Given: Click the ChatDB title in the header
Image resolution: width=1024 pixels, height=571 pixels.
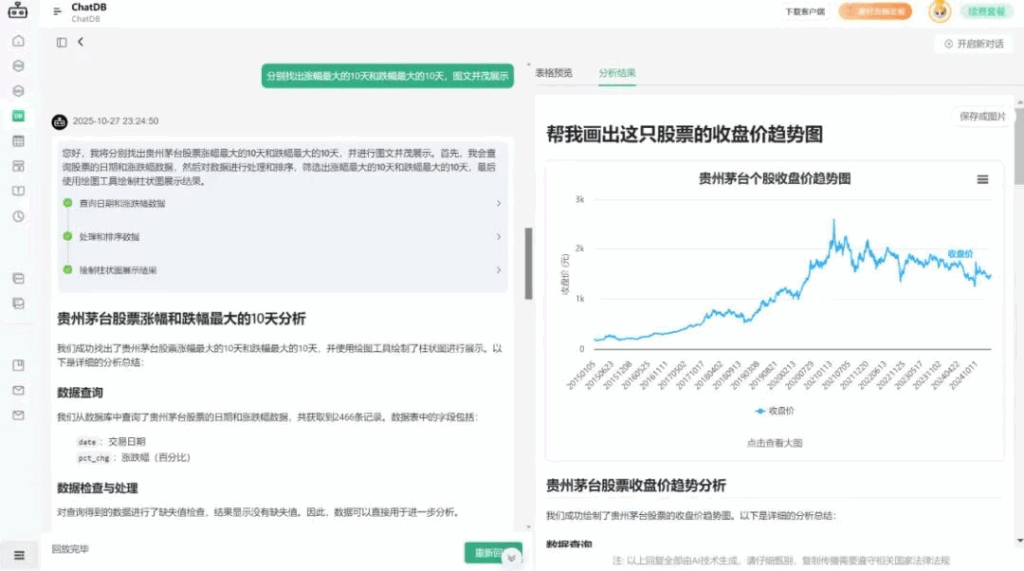Looking at the screenshot, I should click(x=89, y=7).
